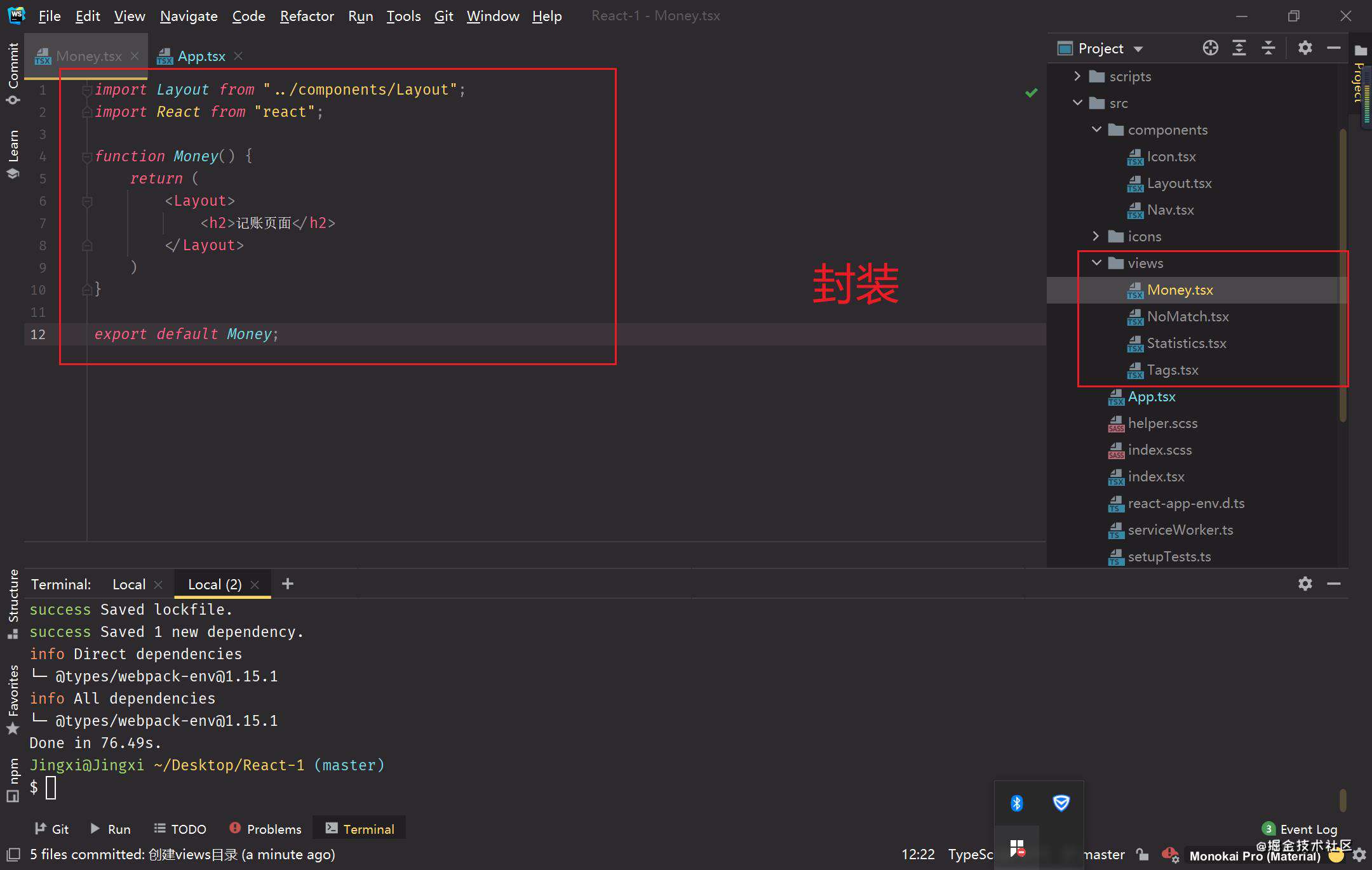Click the Windows Security flag tray icon
This screenshot has height=870, width=1372.
[x=1017, y=848]
